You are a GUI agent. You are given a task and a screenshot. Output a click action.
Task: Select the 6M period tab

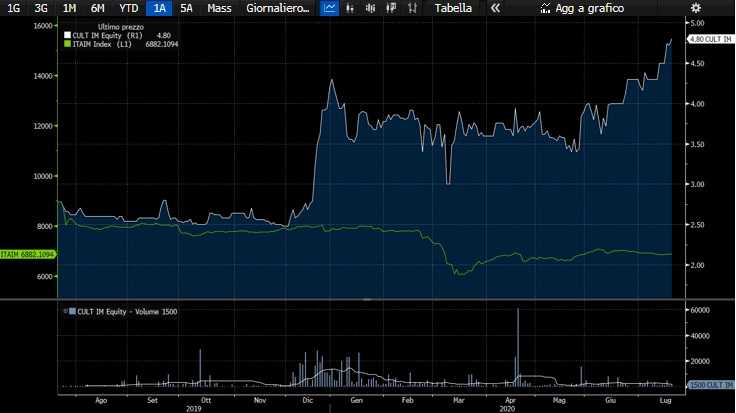click(97, 8)
